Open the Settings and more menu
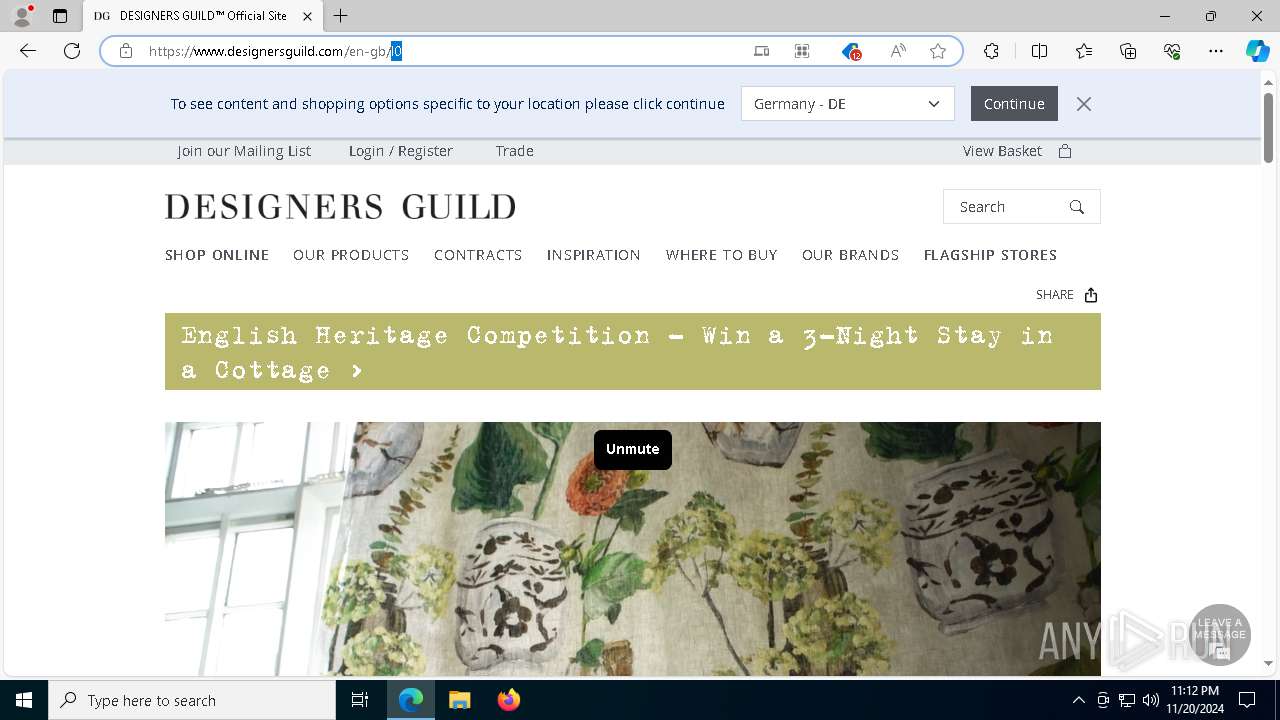Viewport: 1280px width, 720px height. coord(1216,51)
